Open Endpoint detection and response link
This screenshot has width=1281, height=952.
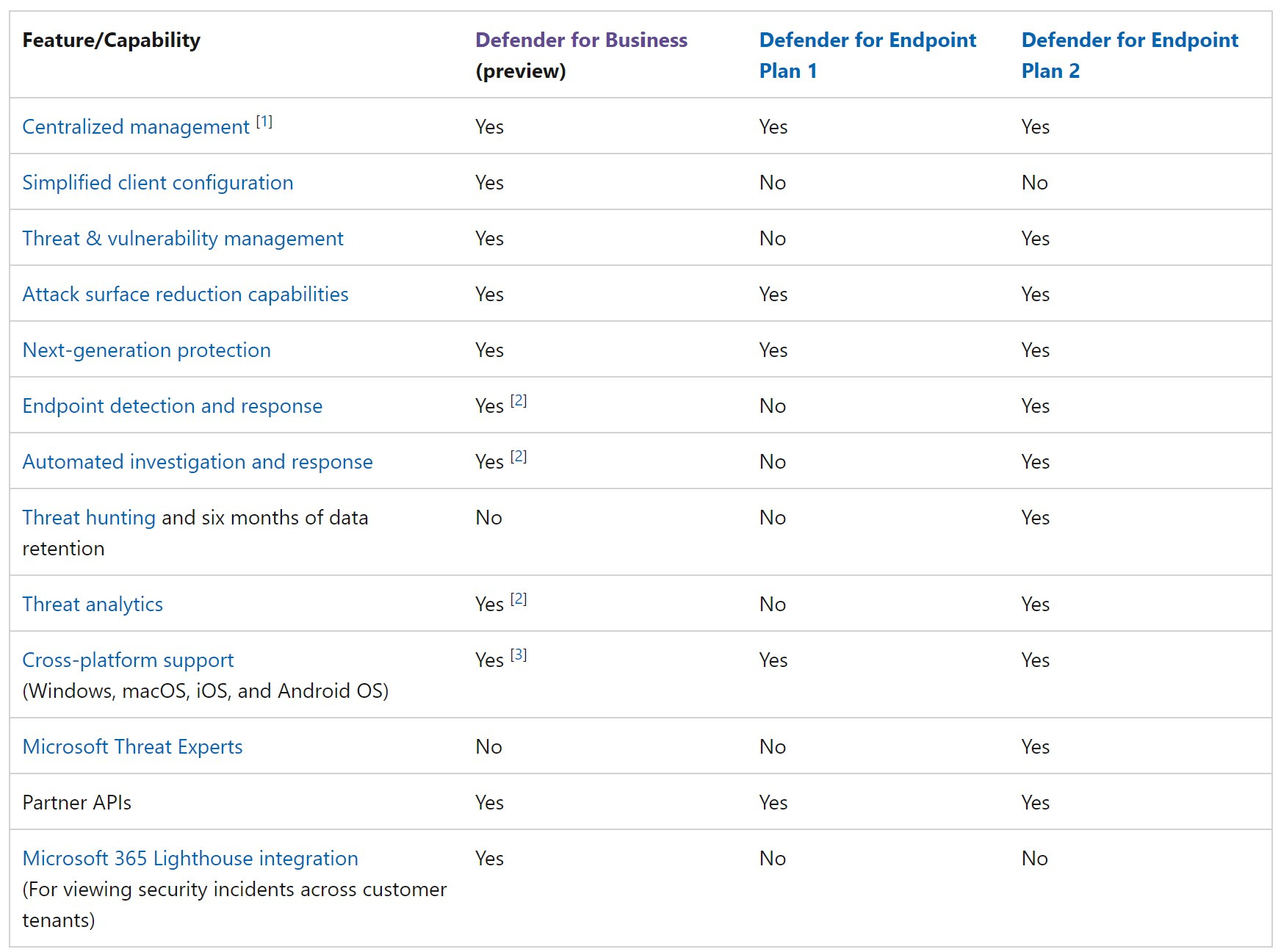click(172, 406)
